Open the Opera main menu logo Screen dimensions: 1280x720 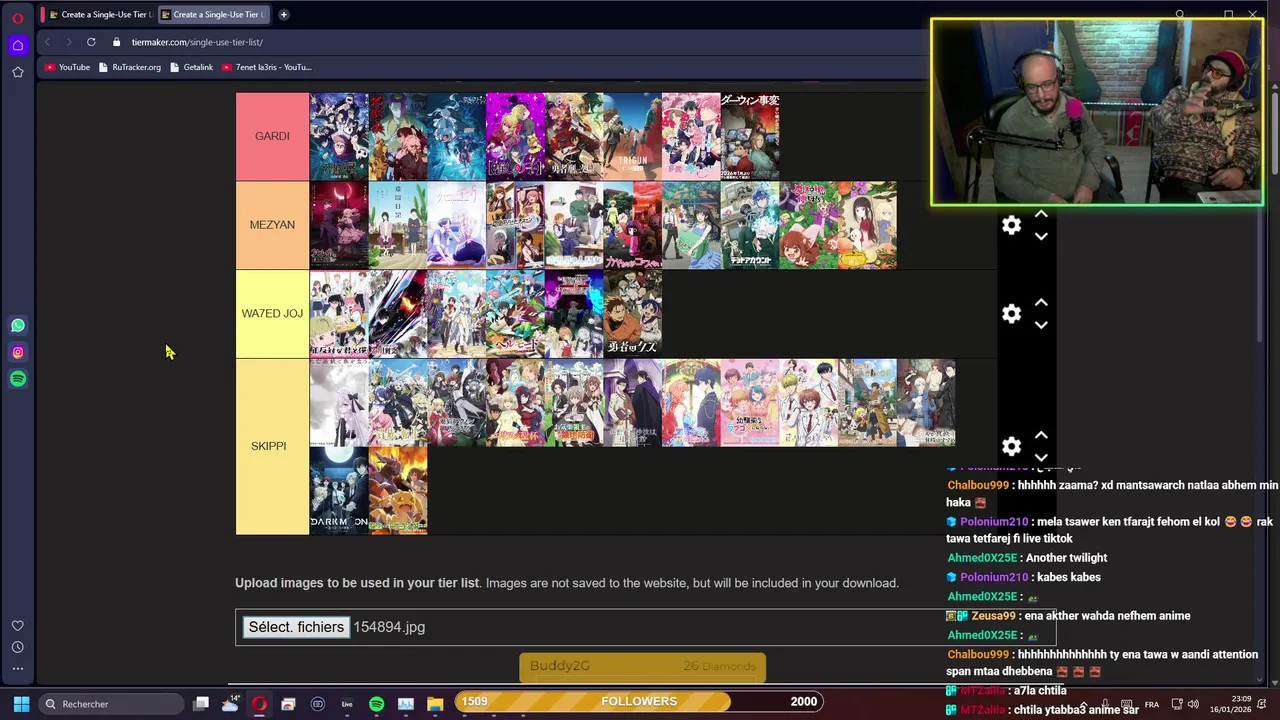[x=18, y=17]
